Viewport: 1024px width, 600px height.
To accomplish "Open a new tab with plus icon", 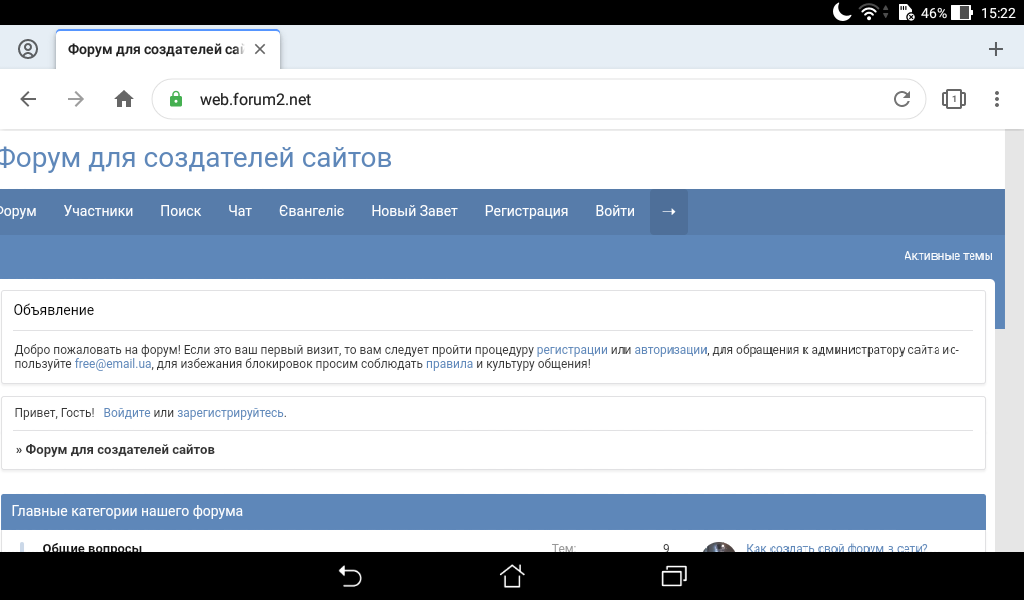I will tap(995, 49).
